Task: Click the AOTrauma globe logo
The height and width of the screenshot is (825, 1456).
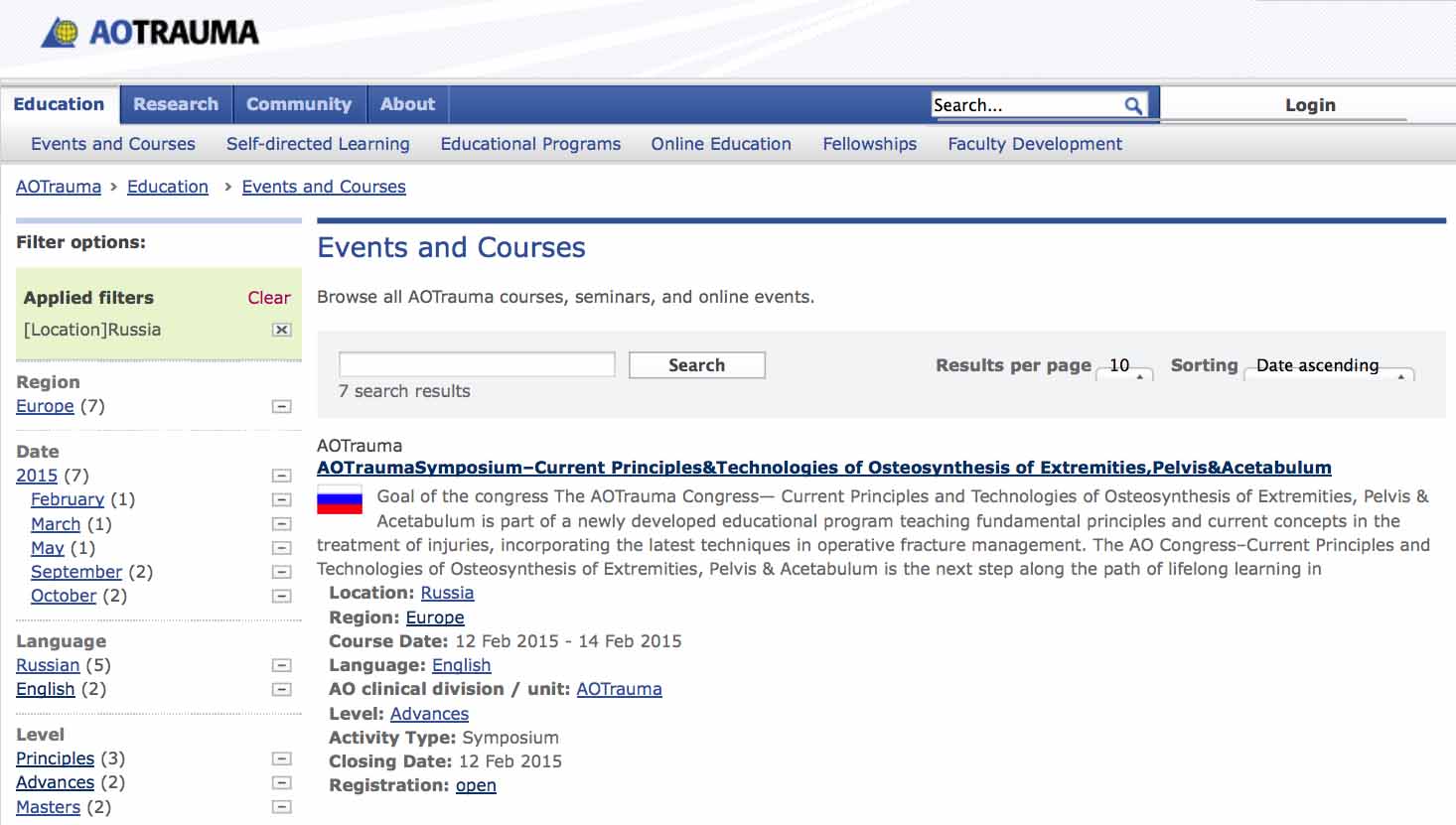Action: point(62,33)
